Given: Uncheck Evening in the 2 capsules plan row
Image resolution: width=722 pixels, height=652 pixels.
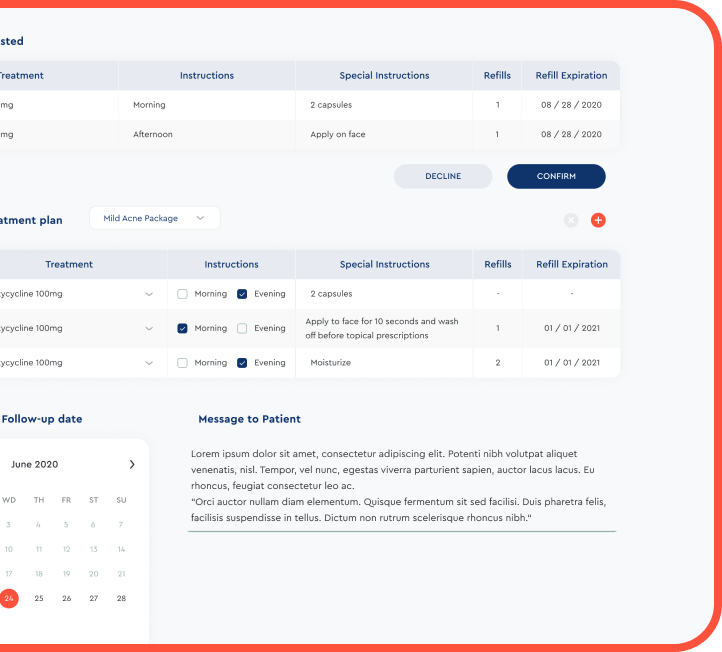Looking at the screenshot, I should (x=242, y=294).
